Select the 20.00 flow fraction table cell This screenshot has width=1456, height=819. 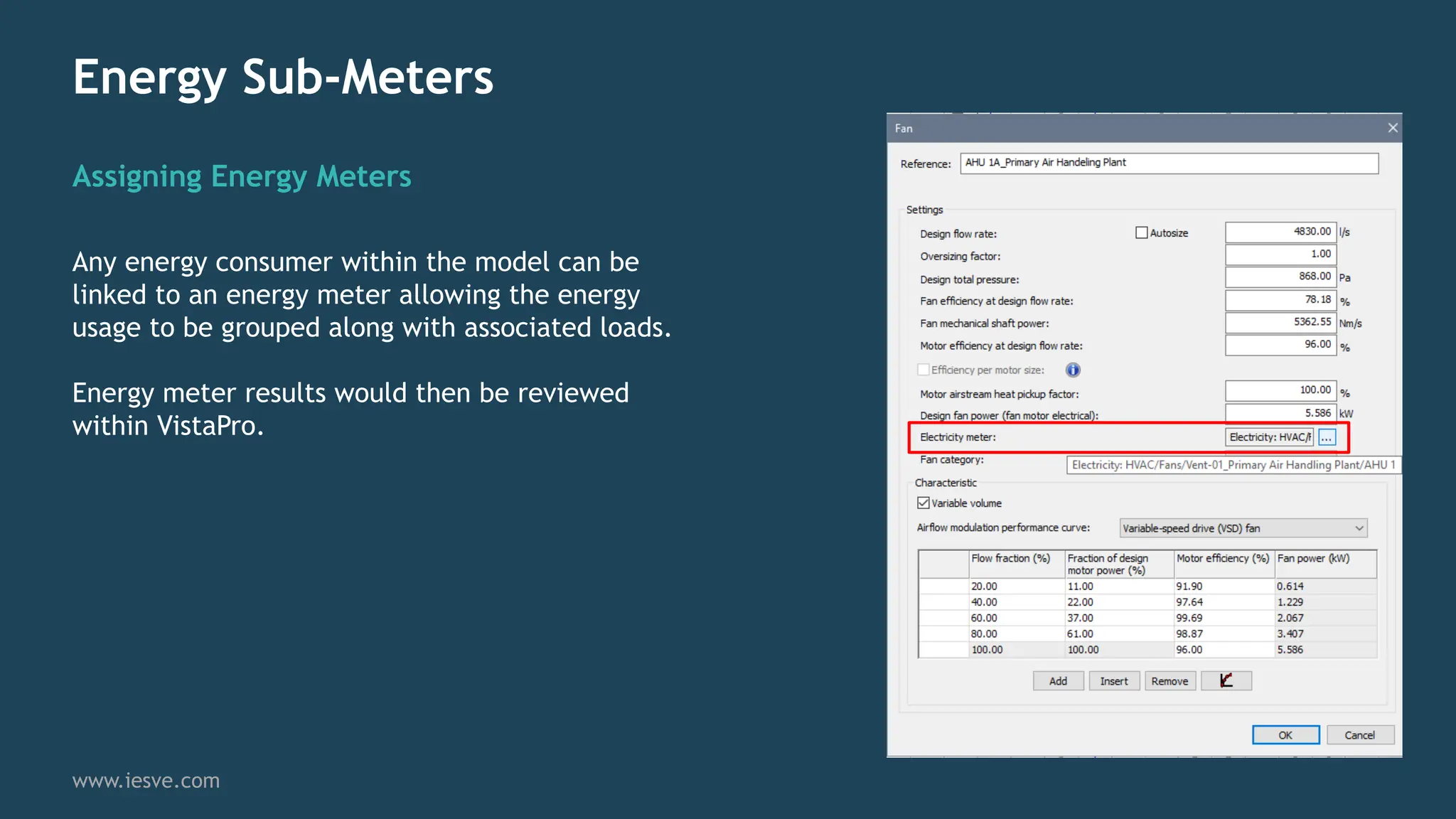(1015, 587)
